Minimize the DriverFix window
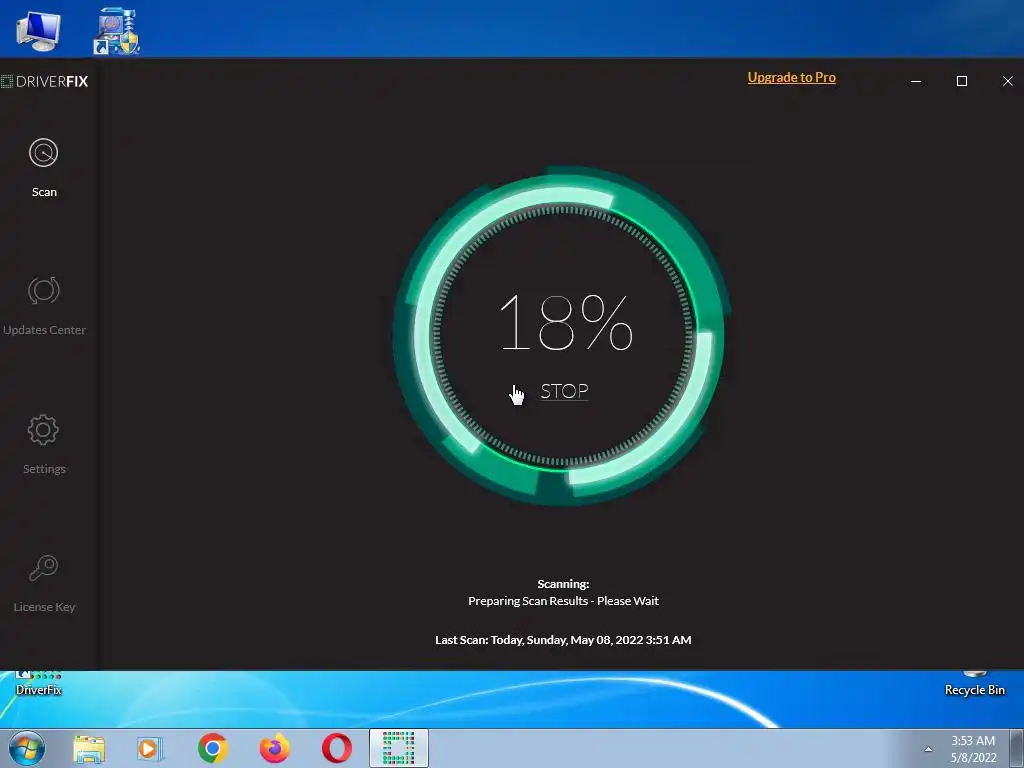Viewport: 1024px width, 768px height. click(x=916, y=81)
